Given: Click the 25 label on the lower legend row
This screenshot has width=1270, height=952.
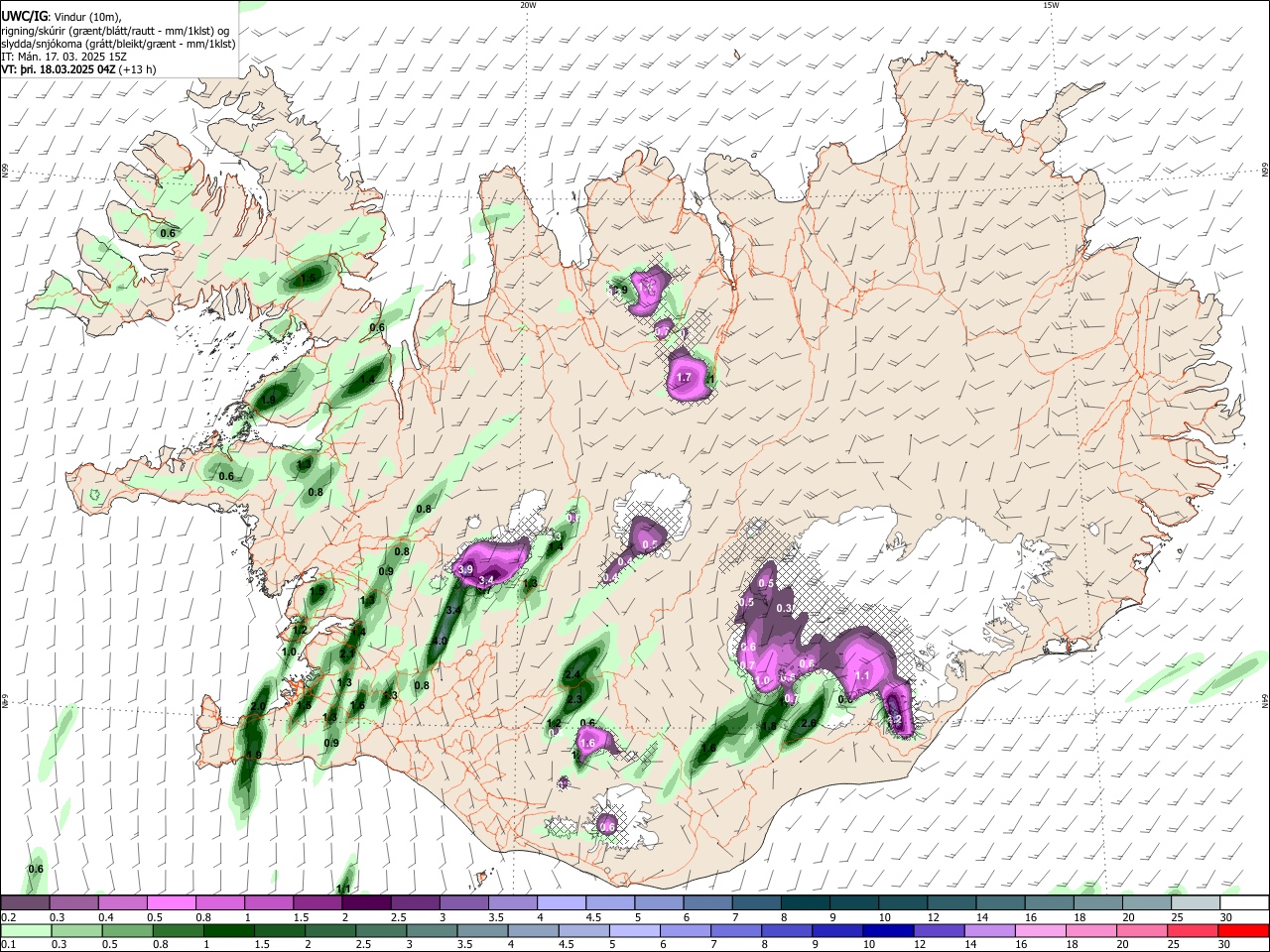Looking at the screenshot, I should pos(1175,945).
